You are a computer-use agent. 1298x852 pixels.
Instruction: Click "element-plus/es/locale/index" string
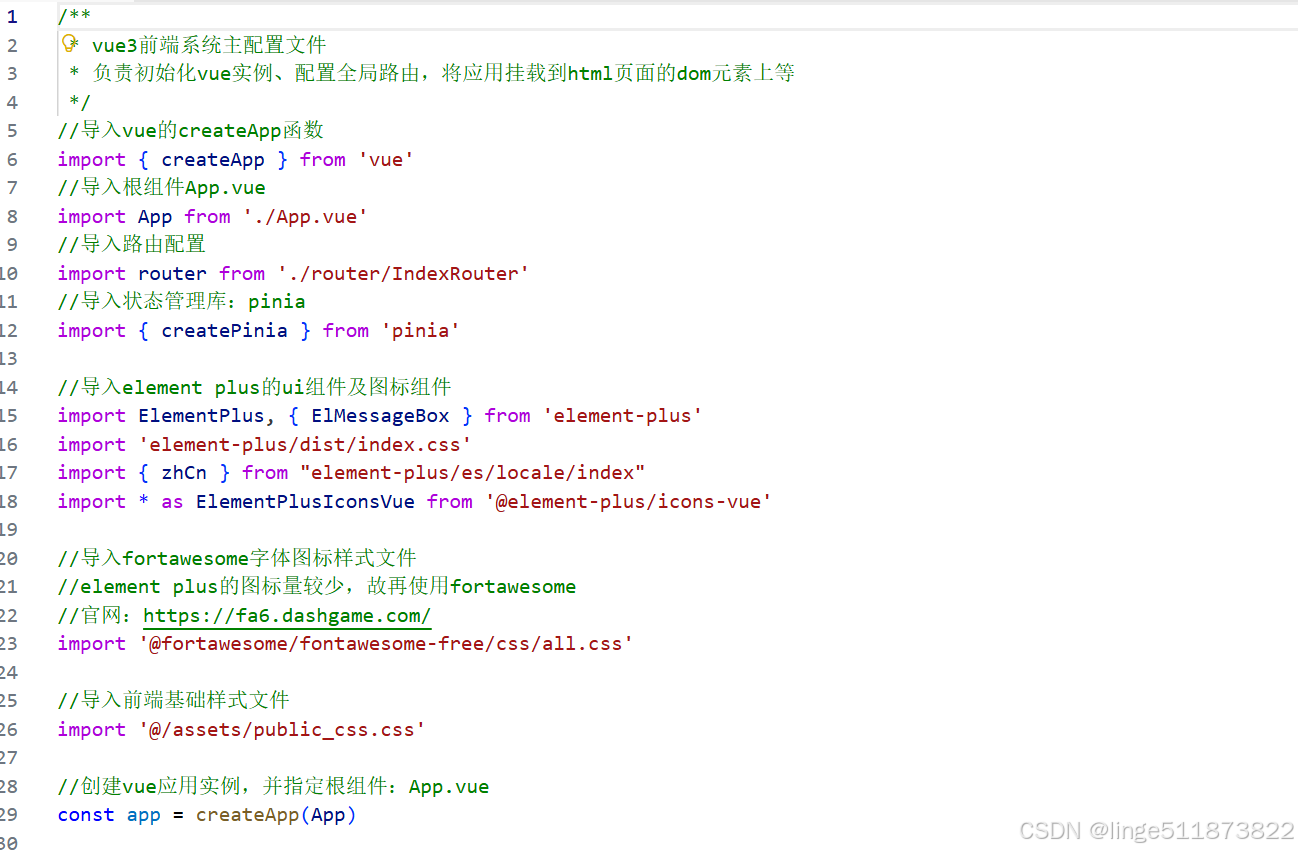tap(472, 472)
